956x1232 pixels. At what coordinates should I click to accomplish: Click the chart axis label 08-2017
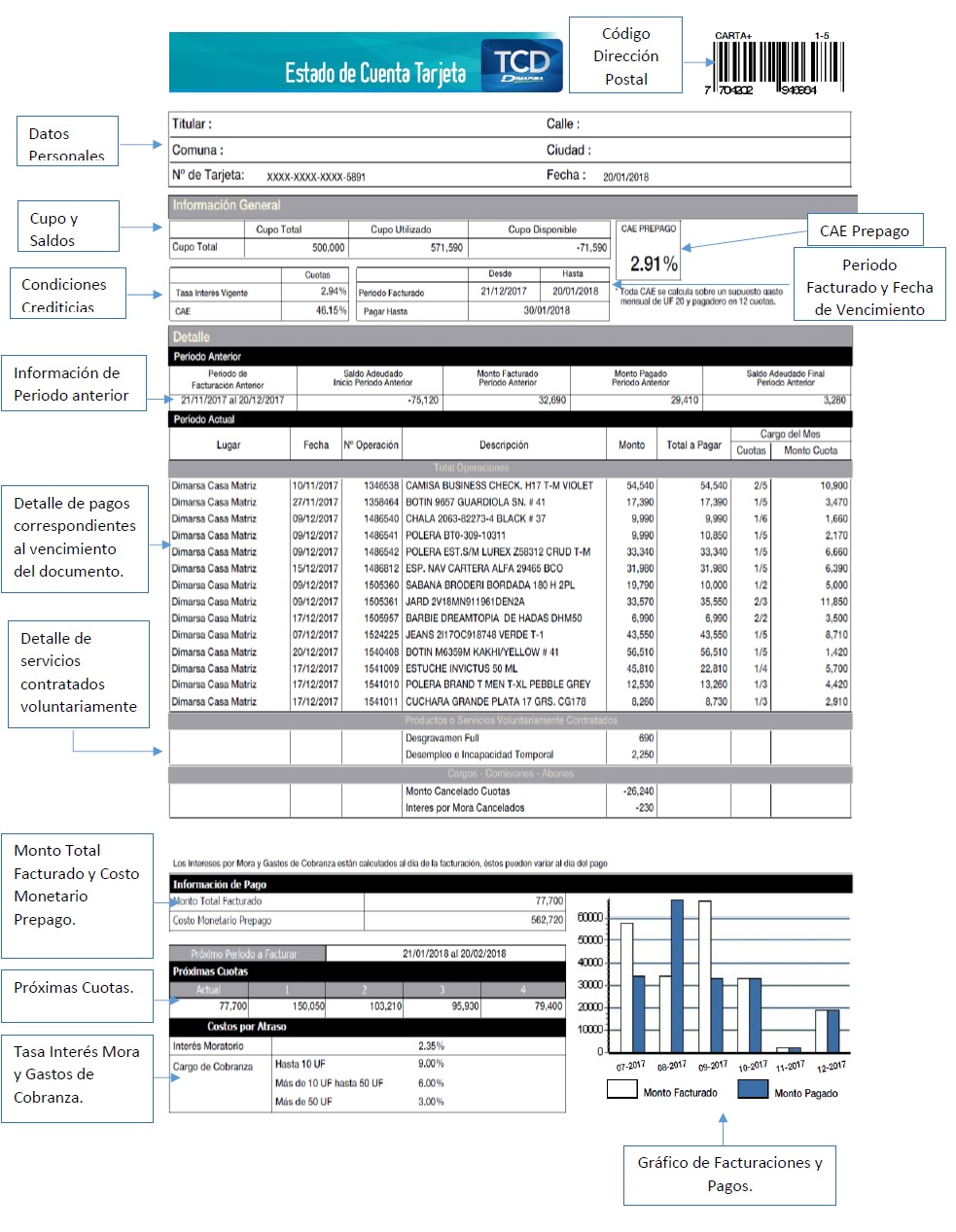[x=672, y=1066]
